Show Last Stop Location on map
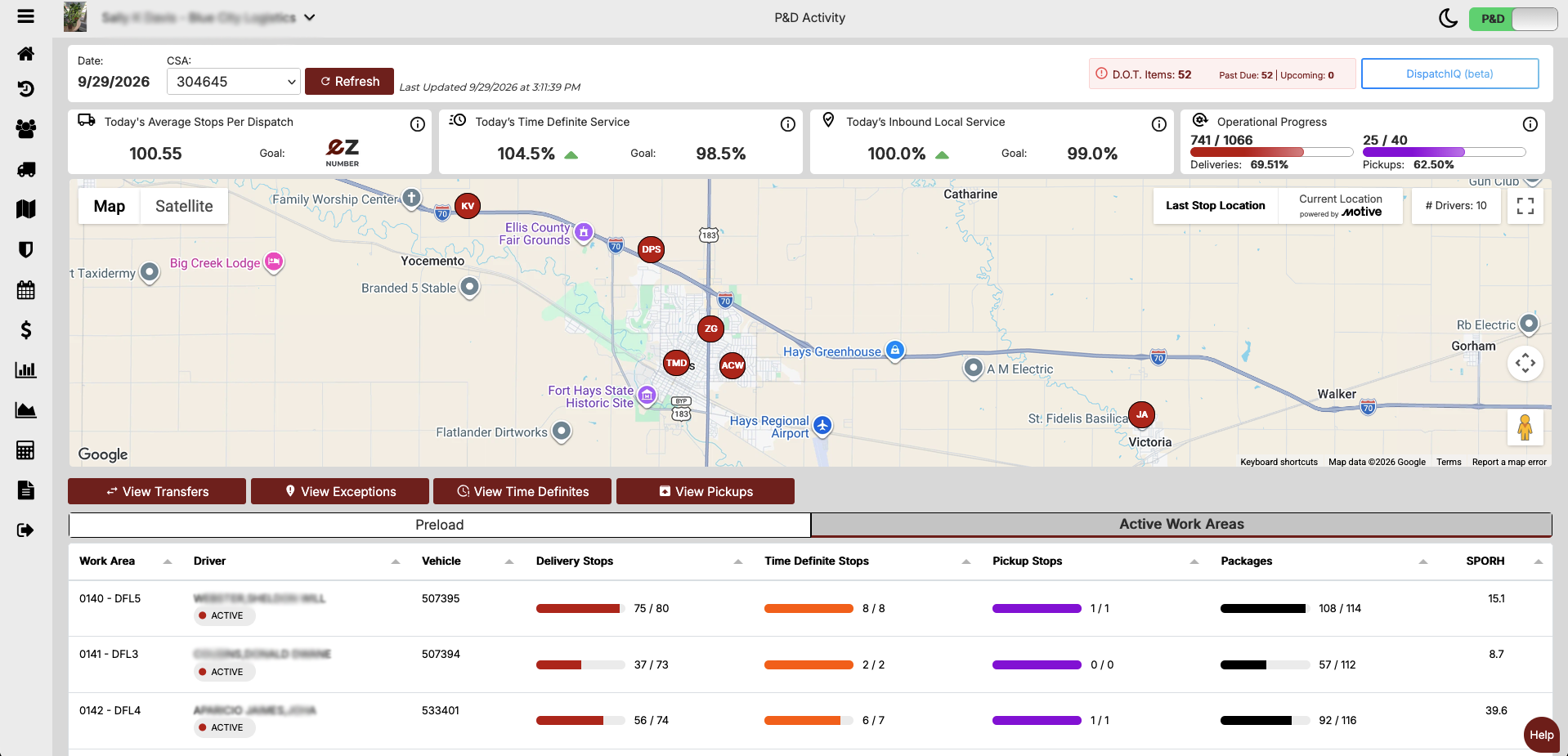 click(x=1216, y=206)
